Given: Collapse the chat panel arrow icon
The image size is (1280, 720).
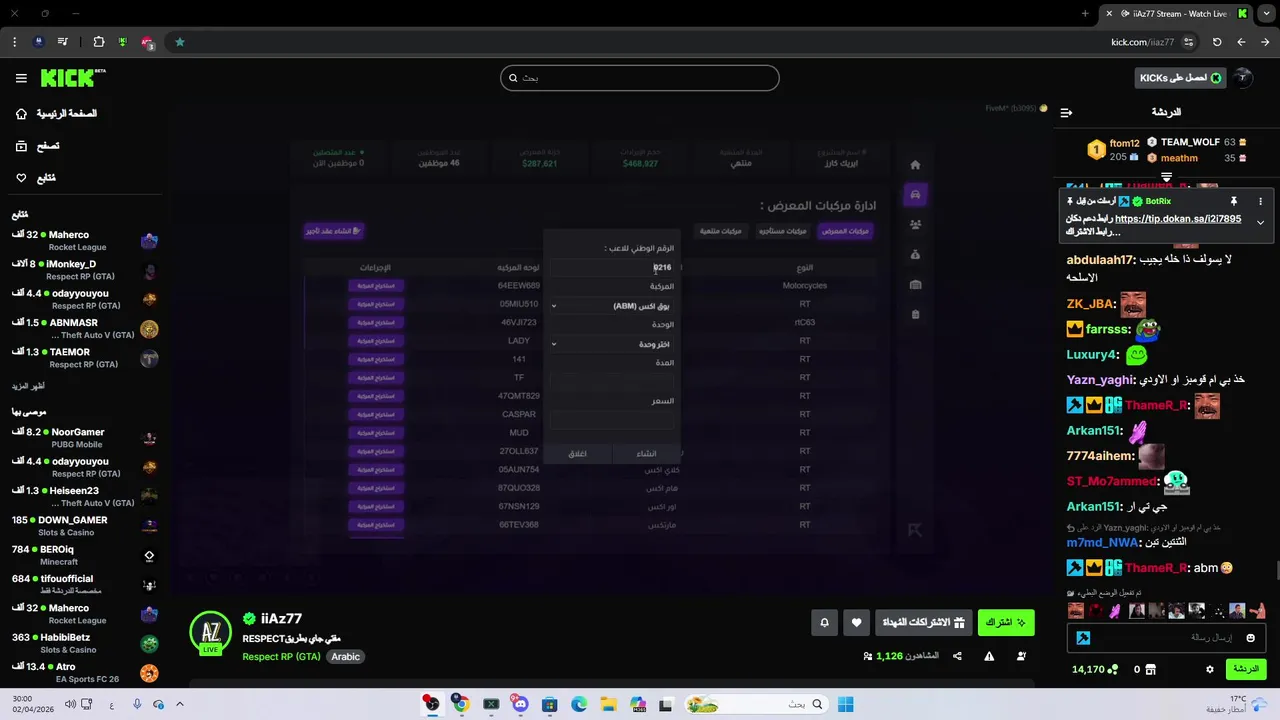Looking at the screenshot, I should click(x=1066, y=112).
